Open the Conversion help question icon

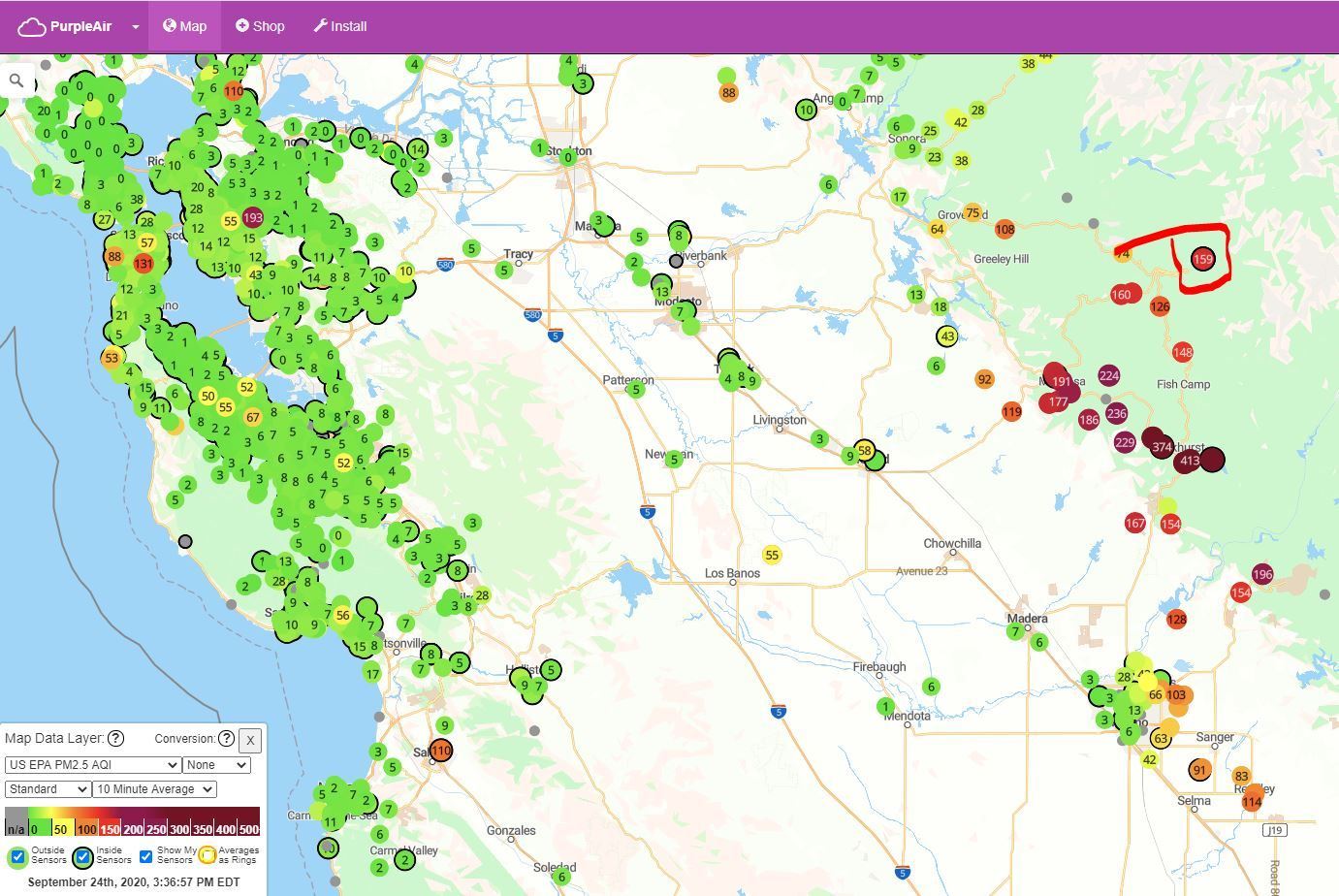pyautogui.click(x=226, y=739)
